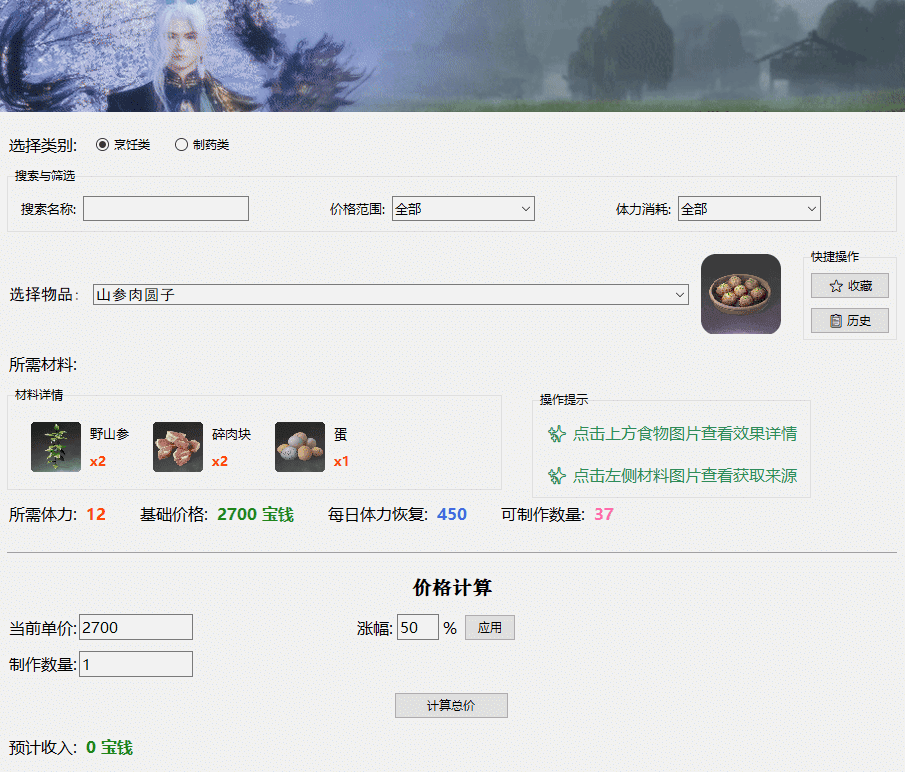This screenshot has width=905, height=772.
Task: Click the 山参肉圆子 food image
Action: click(x=741, y=294)
